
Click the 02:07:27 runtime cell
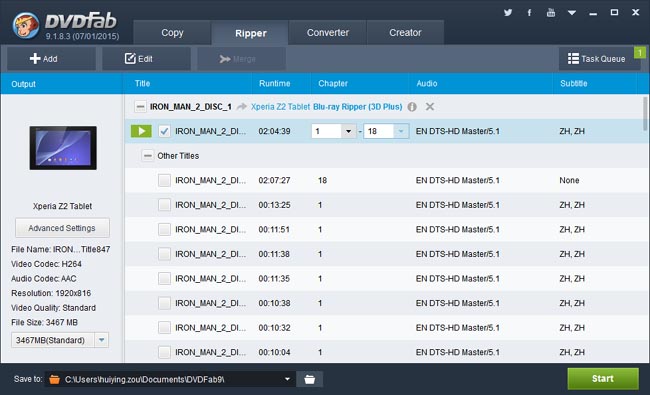click(274, 180)
